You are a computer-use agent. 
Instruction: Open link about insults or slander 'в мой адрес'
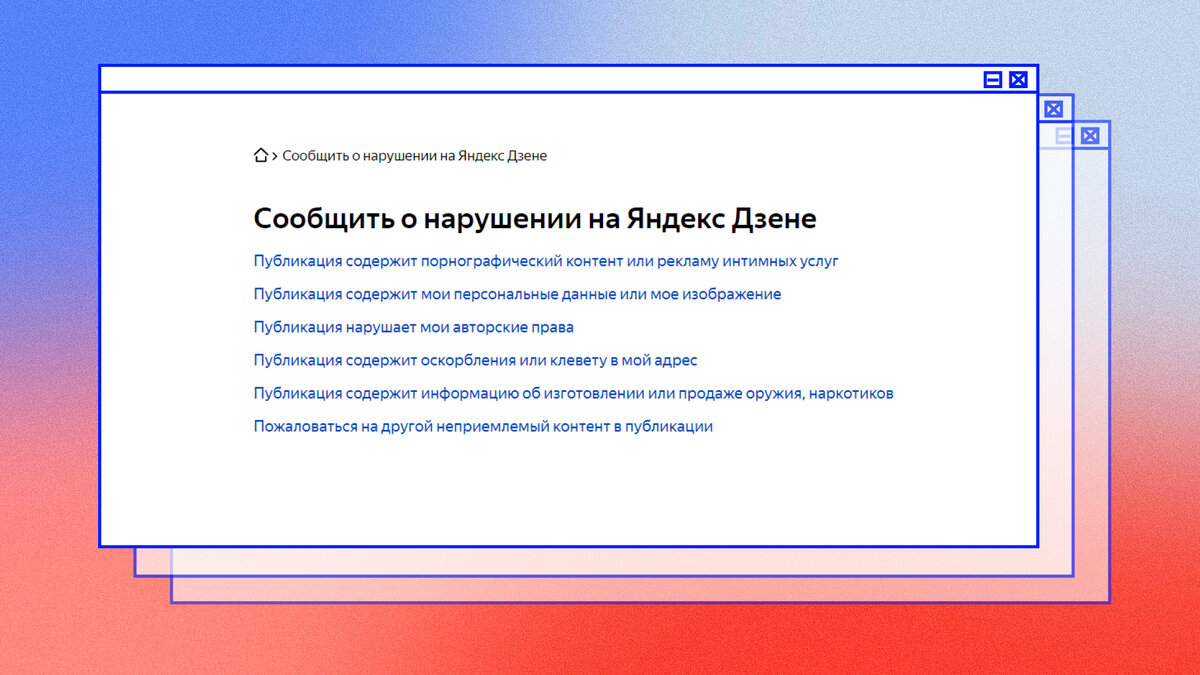click(475, 360)
